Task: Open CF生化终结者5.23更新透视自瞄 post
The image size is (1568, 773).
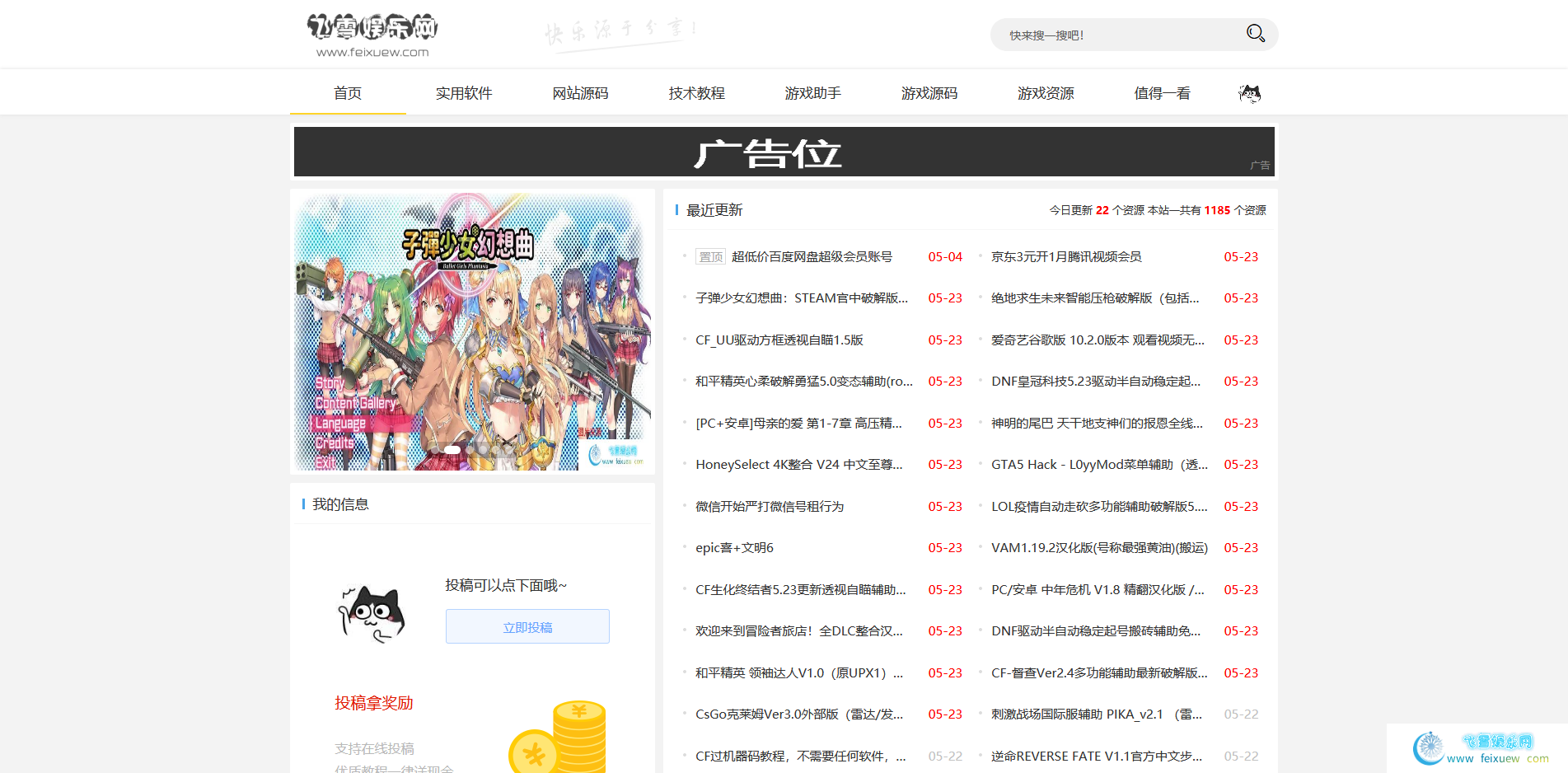Action: [800, 589]
